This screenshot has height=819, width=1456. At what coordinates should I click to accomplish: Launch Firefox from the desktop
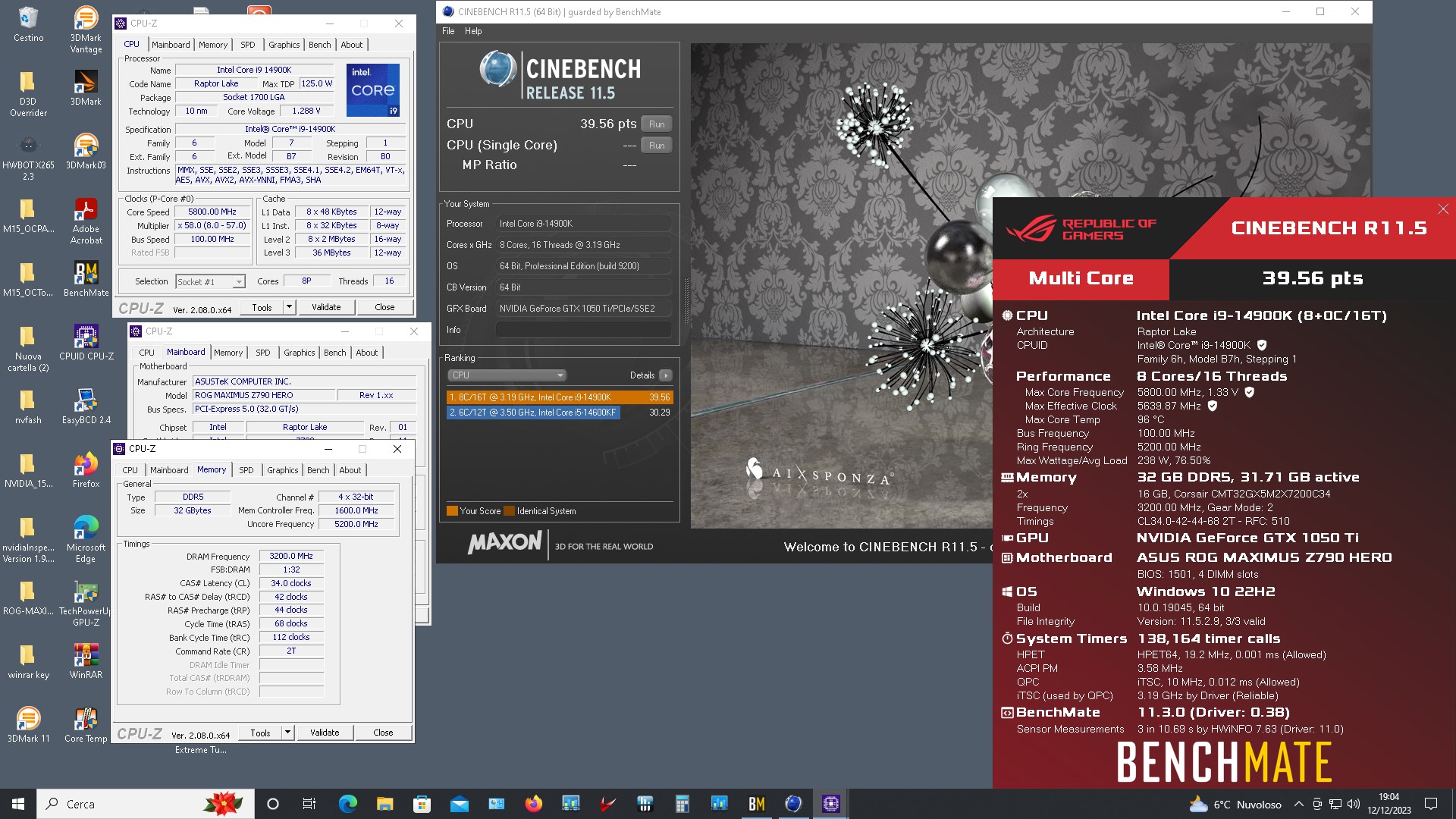(86, 469)
